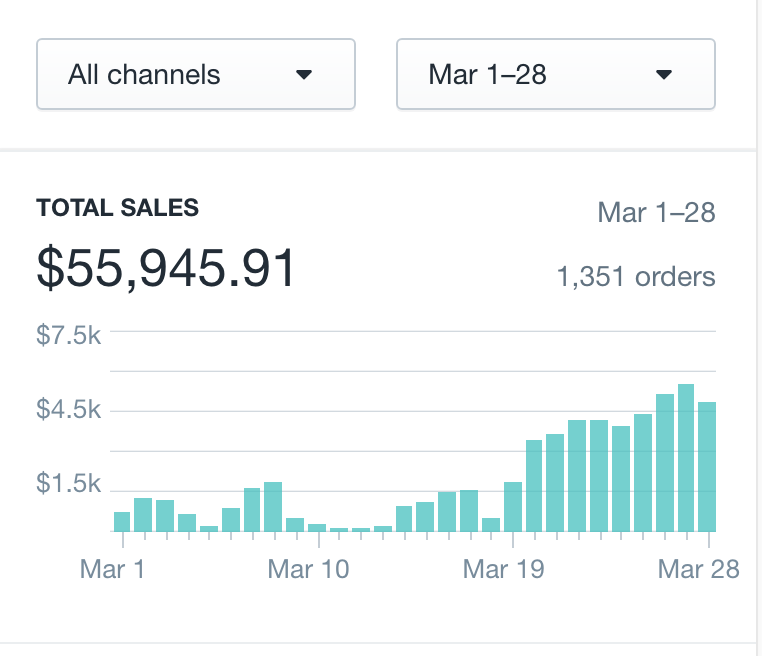Screen dimensions: 762x656
Task: Click the caret arrow in date range selector
Action: click(x=663, y=75)
